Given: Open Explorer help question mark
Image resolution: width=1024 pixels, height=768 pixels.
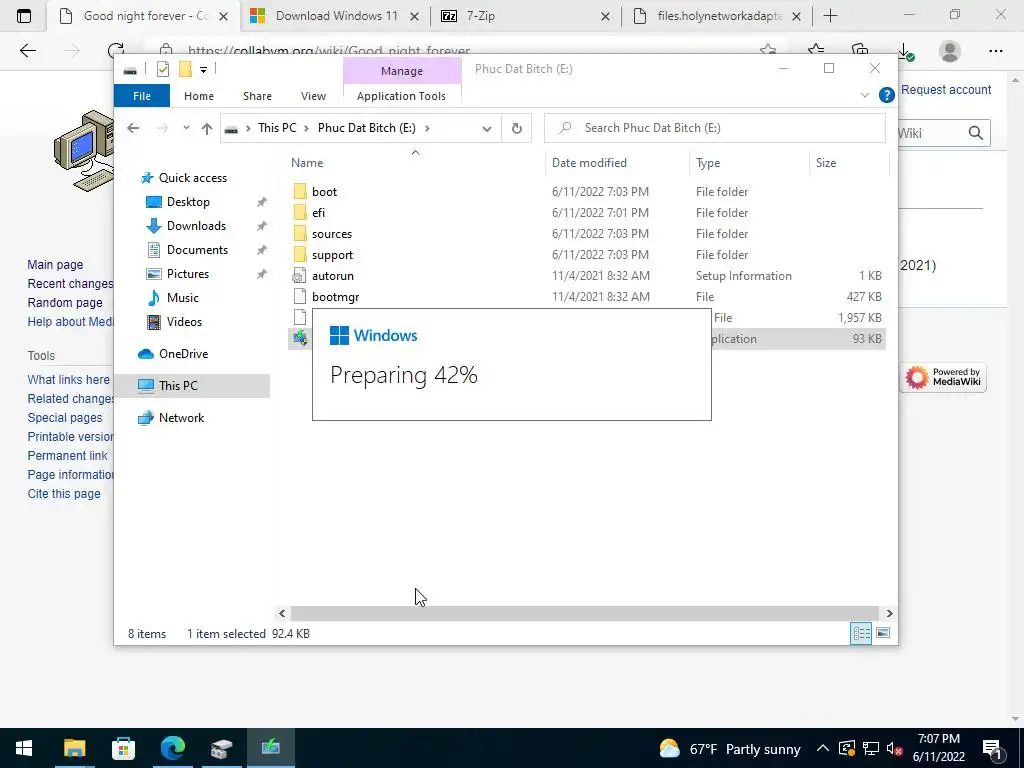Looking at the screenshot, I should 886,95.
